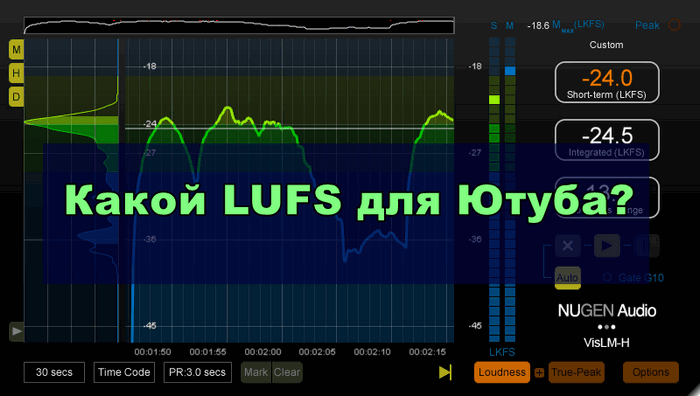Click the X reset button

click(x=568, y=246)
